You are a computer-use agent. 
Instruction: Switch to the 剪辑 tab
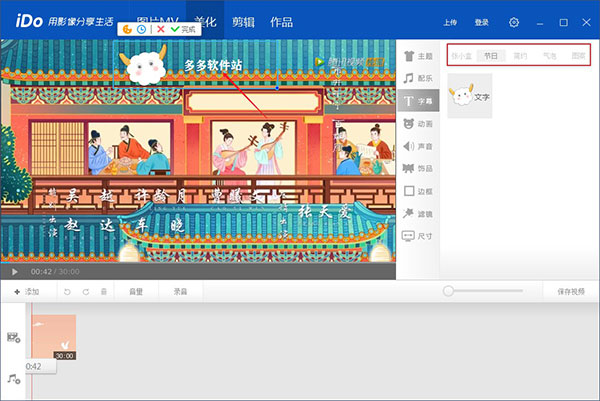point(243,22)
